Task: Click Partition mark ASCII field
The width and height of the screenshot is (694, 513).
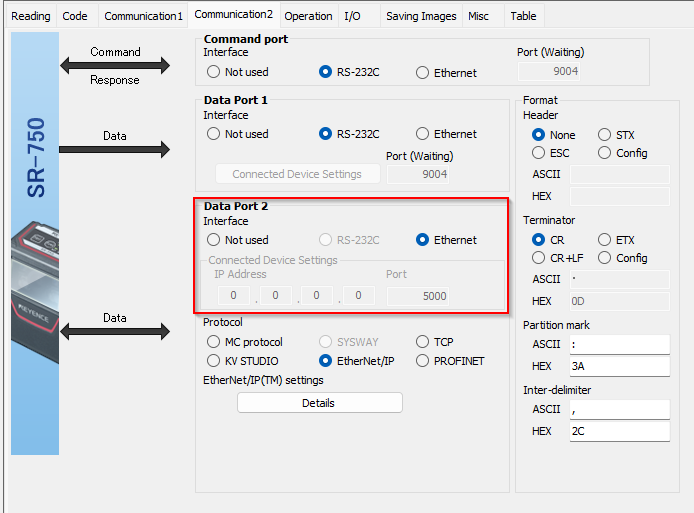Action: tap(620, 344)
